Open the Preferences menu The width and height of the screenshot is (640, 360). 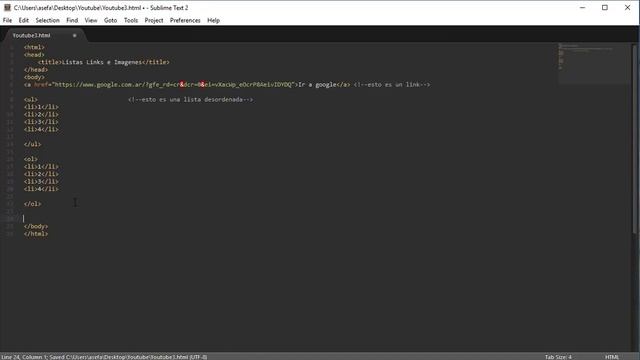pos(185,20)
